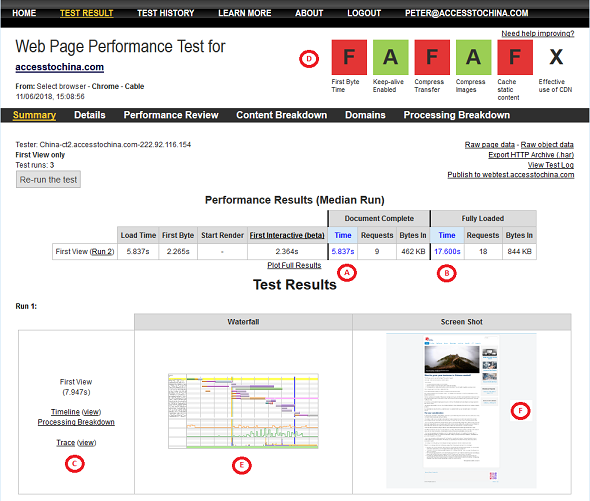The image size is (590, 501).
Task: Open the Run 1 screen shot thumbnail
Action: click(461, 411)
